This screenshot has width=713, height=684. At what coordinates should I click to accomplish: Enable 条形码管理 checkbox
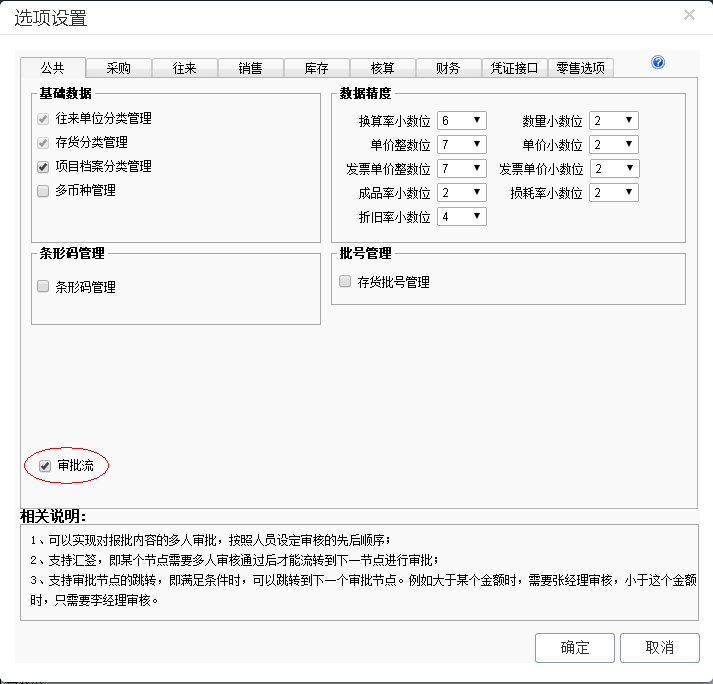point(43,287)
